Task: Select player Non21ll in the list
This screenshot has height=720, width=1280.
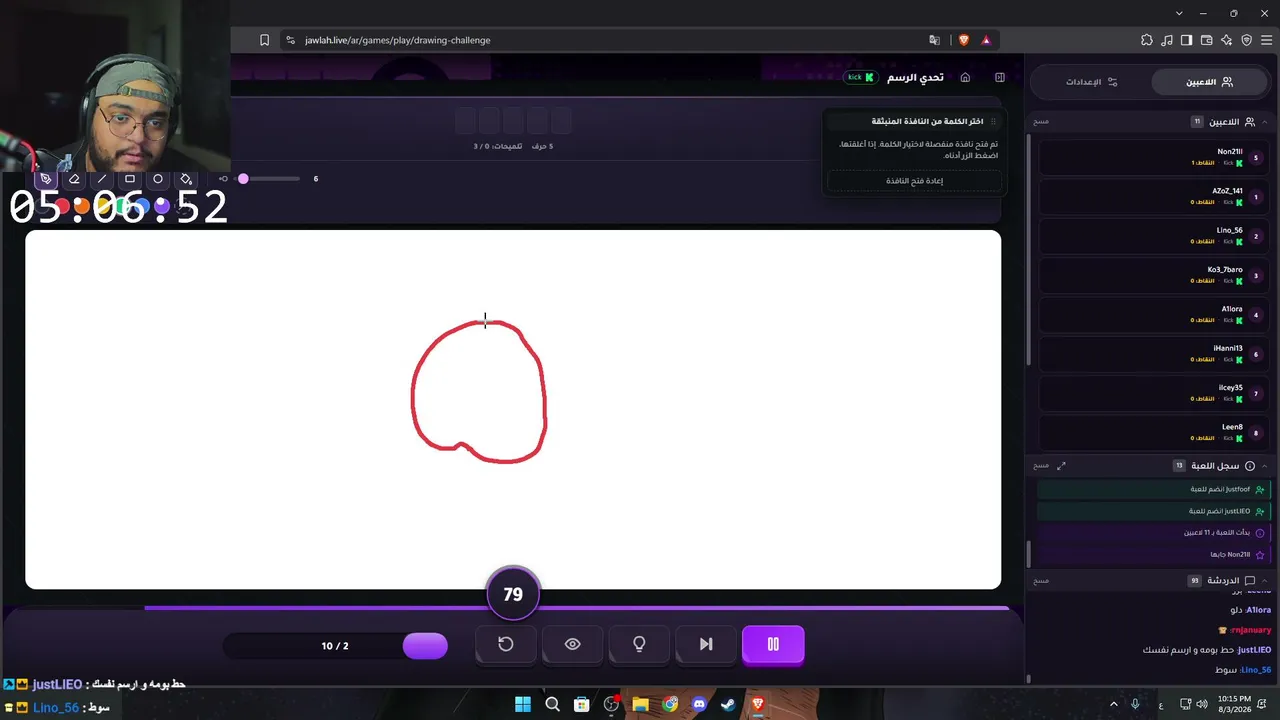Action: coord(1154,157)
